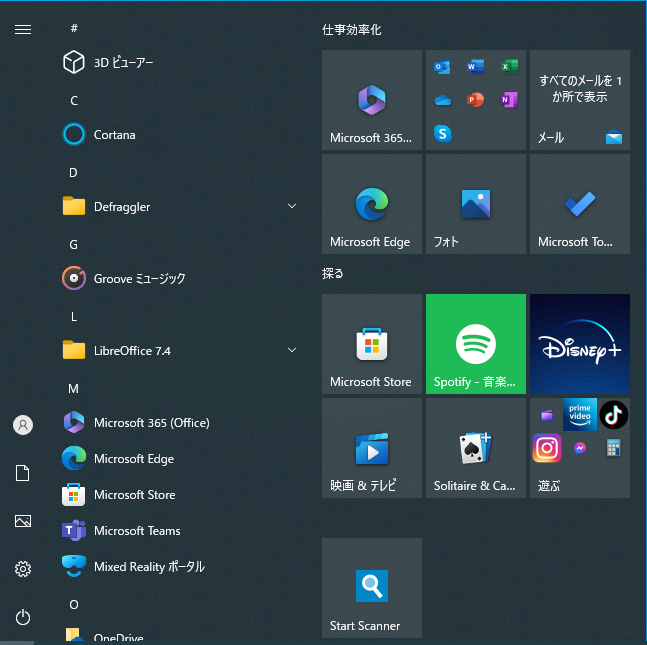This screenshot has height=645, width=647.
Task: Open OneDrive icon in Office tile group
Action: coord(442,100)
